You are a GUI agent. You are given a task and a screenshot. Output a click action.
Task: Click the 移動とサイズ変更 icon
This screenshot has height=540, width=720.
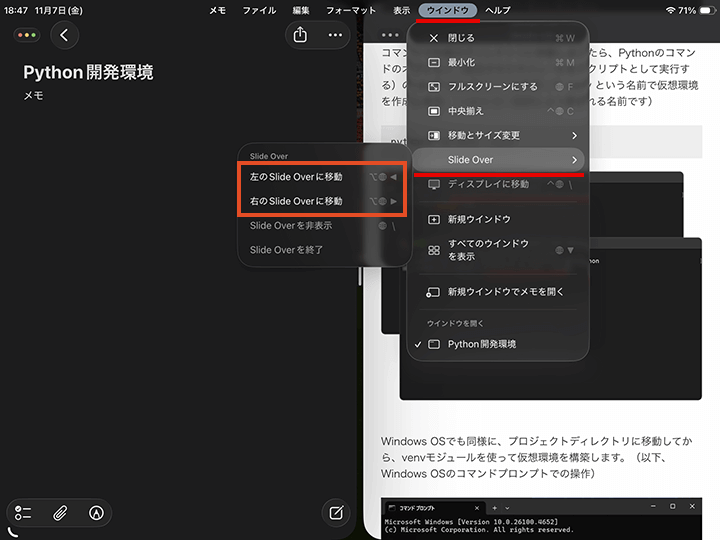coord(433,135)
